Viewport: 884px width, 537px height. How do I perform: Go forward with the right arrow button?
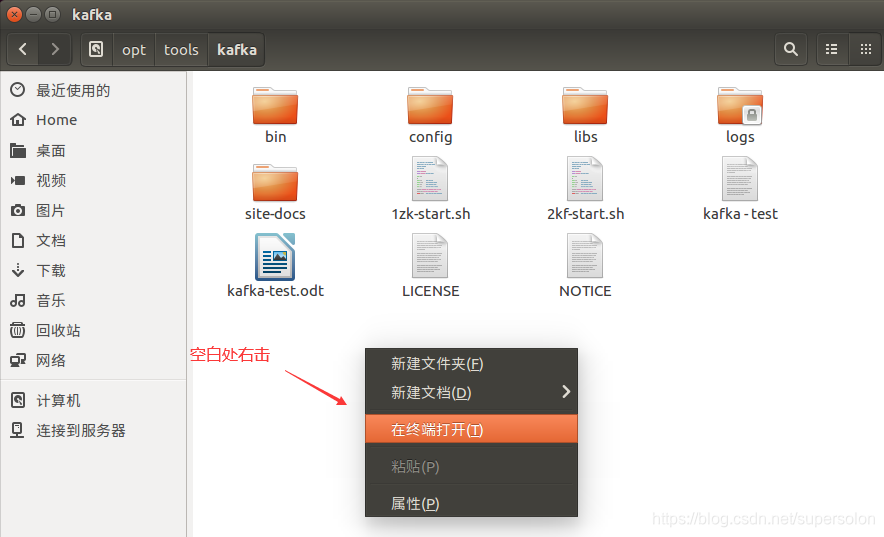pyautogui.click(x=55, y=50)
